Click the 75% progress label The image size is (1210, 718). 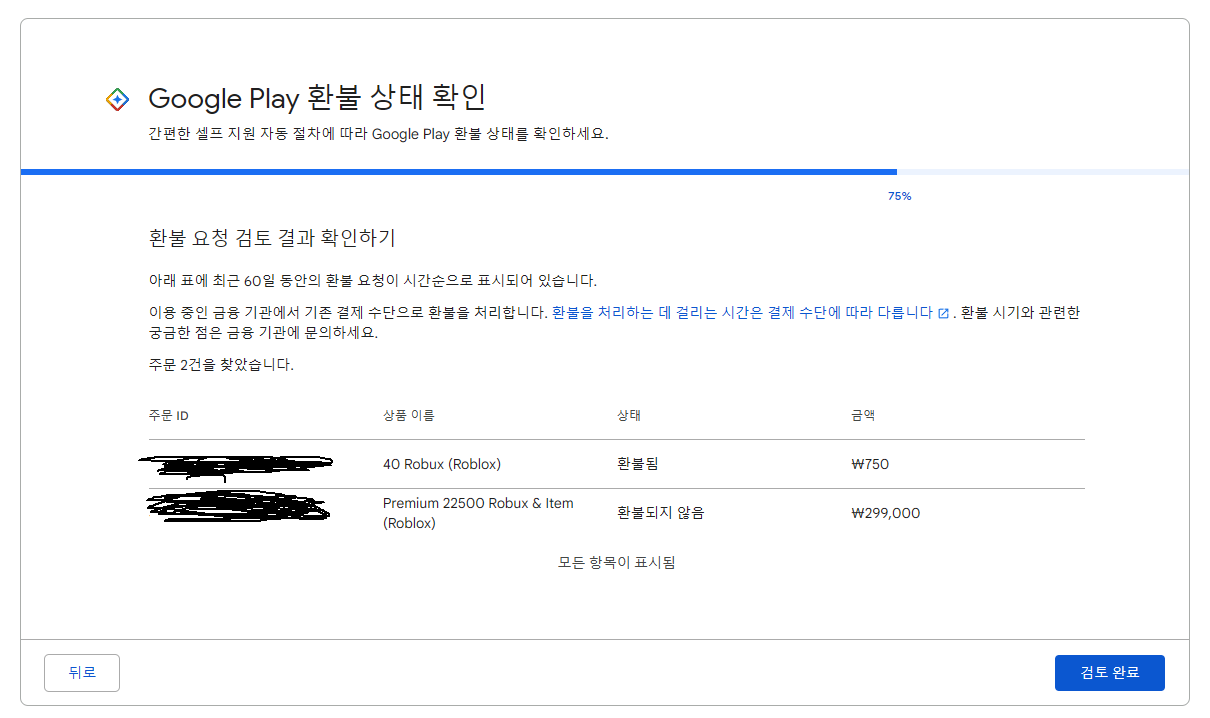[899, 196]
